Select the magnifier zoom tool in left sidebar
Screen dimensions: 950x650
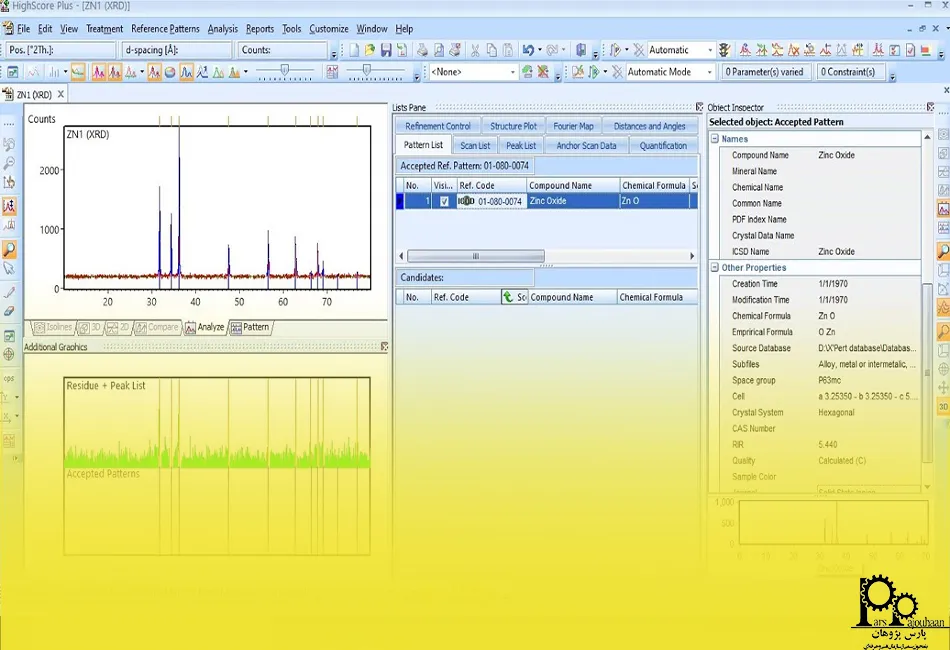(x=9, y=250)
